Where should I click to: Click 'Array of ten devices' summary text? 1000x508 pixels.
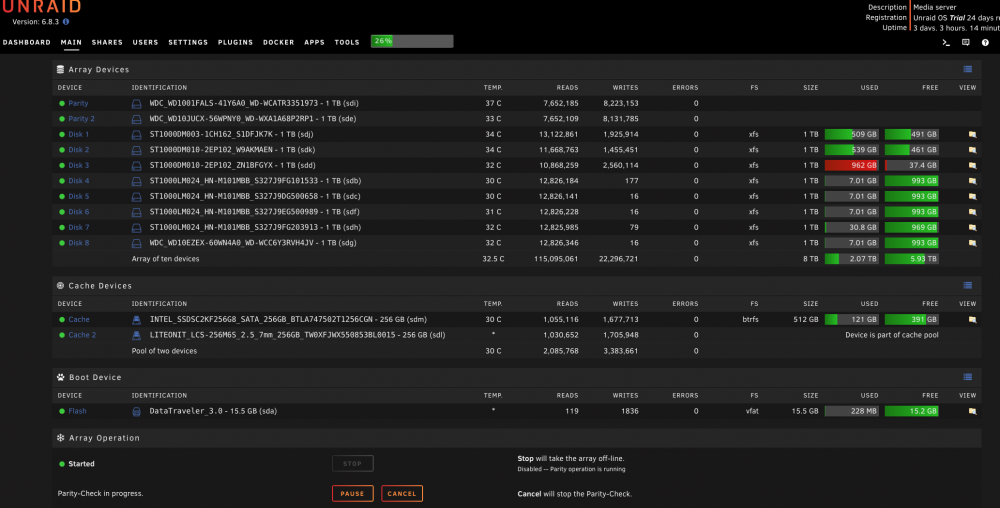click(x=165, y=259)
